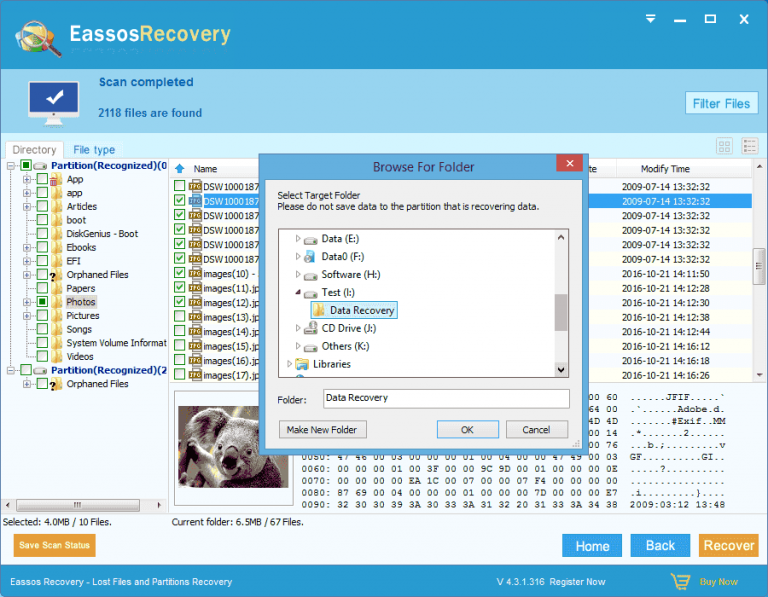Expand the Data (E:) drive node
Viewport: 768px width, 597px height.
pos(297,239)
